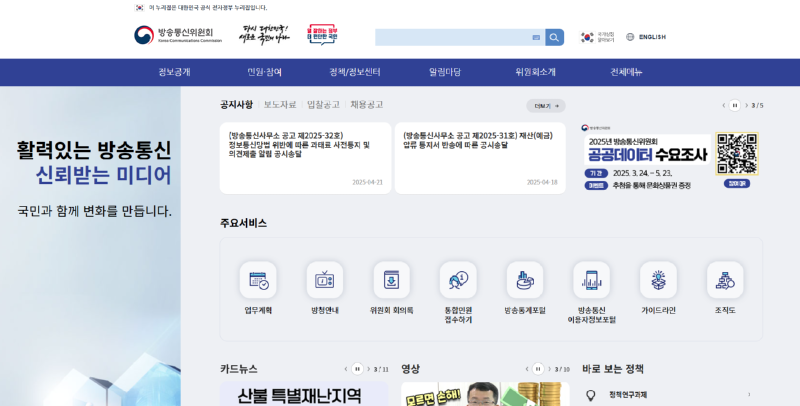The height and width of the screenshot is (406, 800).
Task: Click the 바로 보는 정책 heading
Action: point(613,369)
